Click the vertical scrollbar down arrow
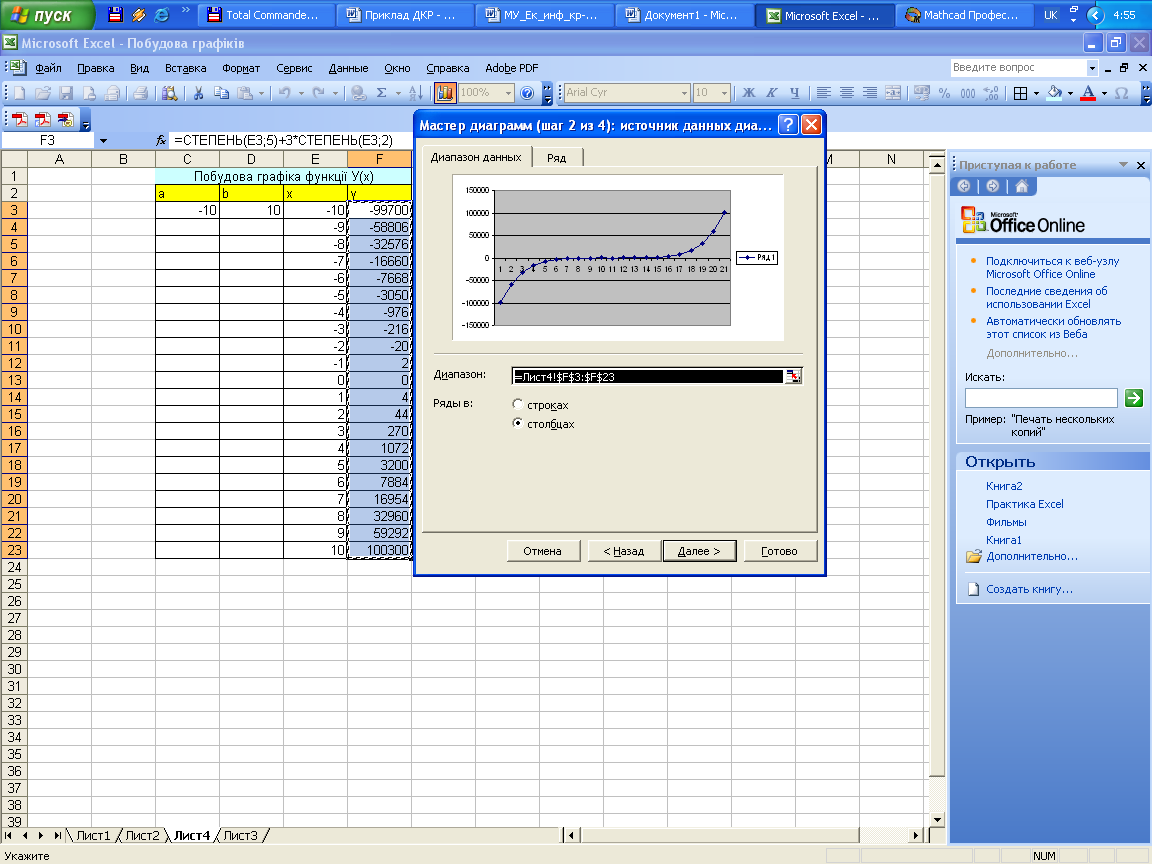 click(937, 819)
